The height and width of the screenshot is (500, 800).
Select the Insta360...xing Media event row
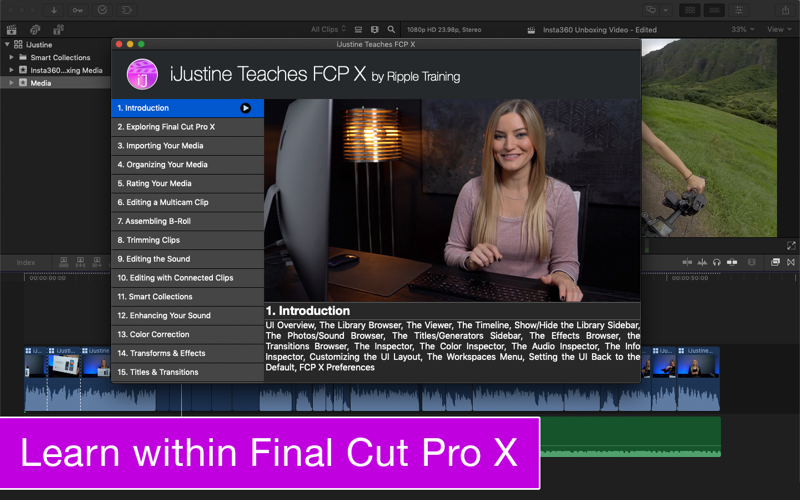(x=56, y=70)
